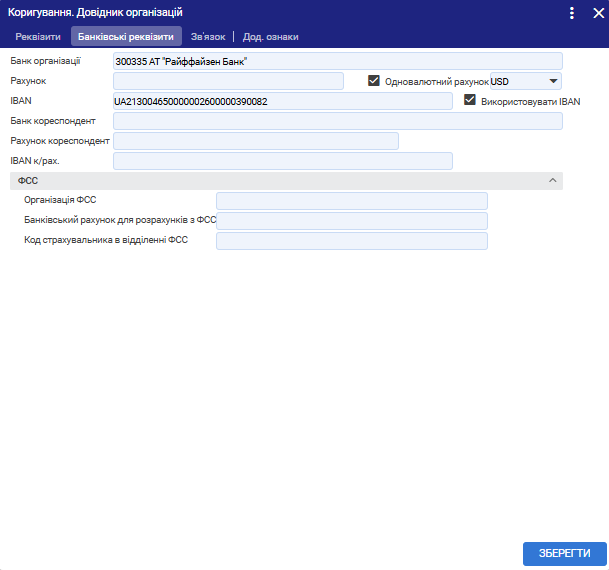Open the three-dot options menu
The image size is (609, 570).
click(x=572, y=13)
